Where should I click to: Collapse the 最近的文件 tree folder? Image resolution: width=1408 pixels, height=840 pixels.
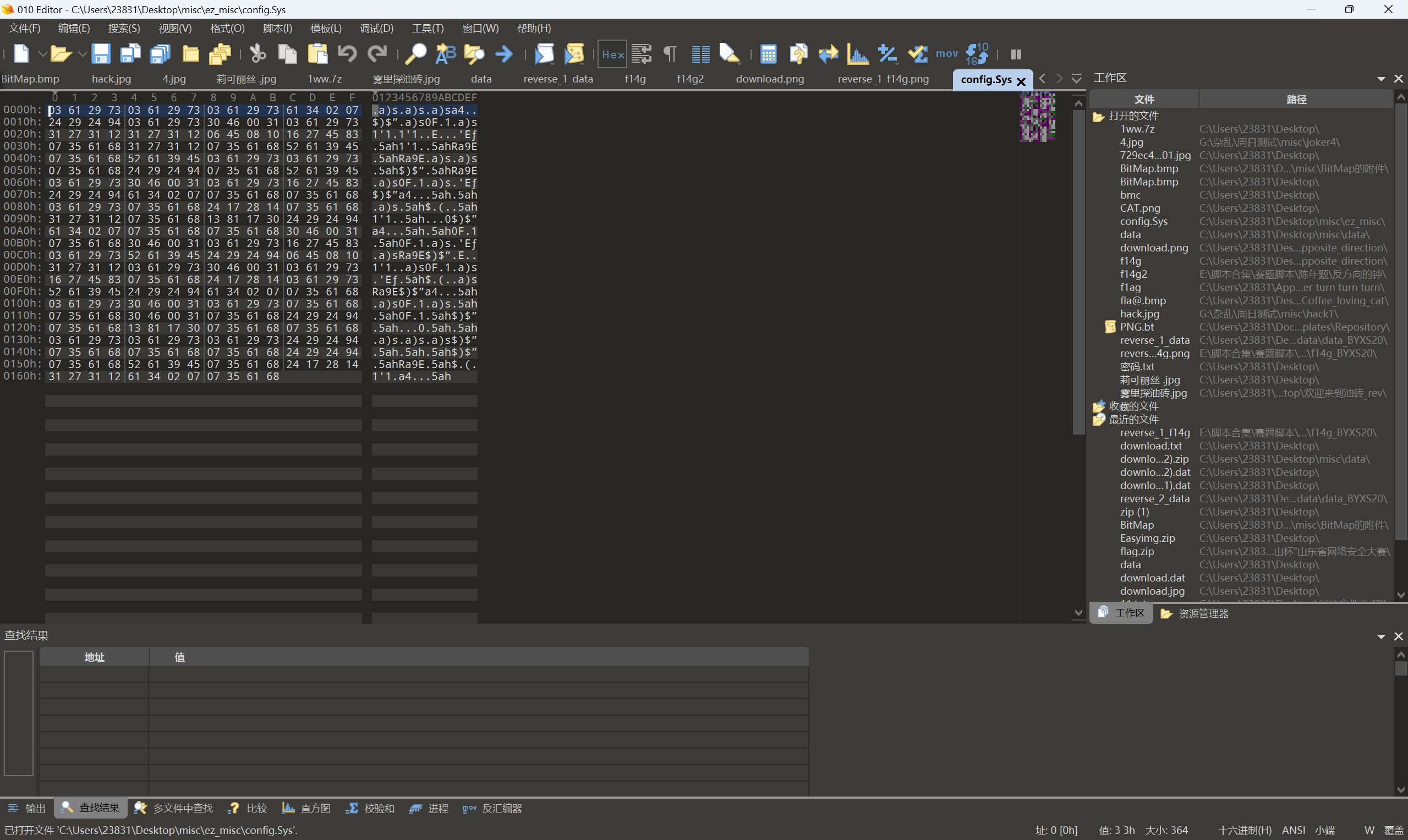[1098, 419]
